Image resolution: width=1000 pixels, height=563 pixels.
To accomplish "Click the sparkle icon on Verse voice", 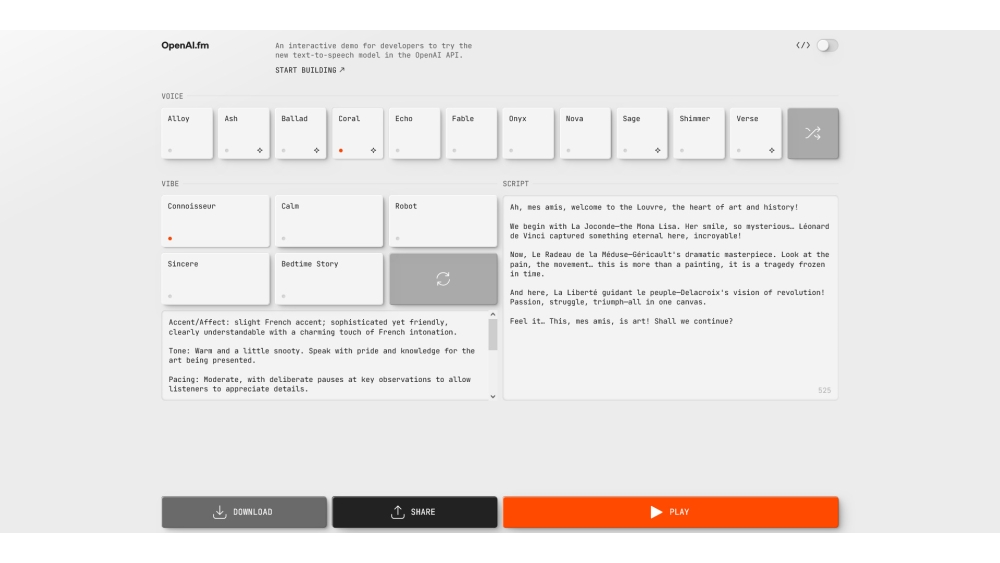I will (771, 151).
